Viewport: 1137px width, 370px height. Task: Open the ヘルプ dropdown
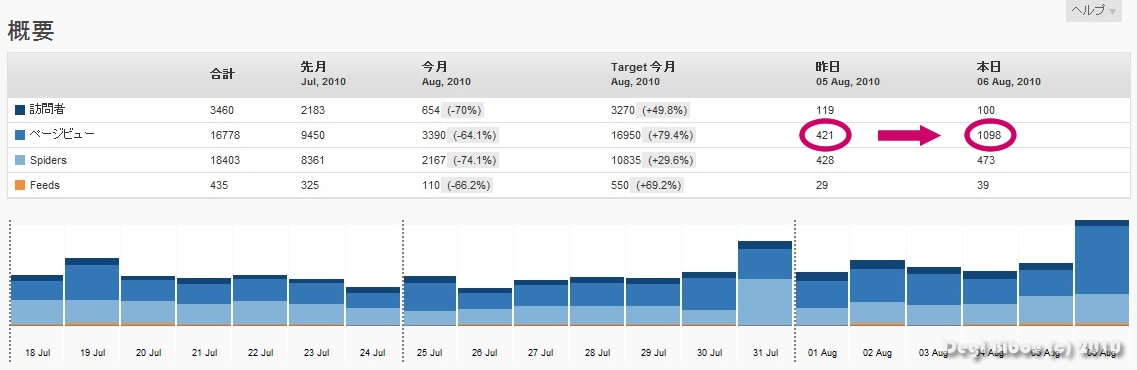coord(1093,10)
